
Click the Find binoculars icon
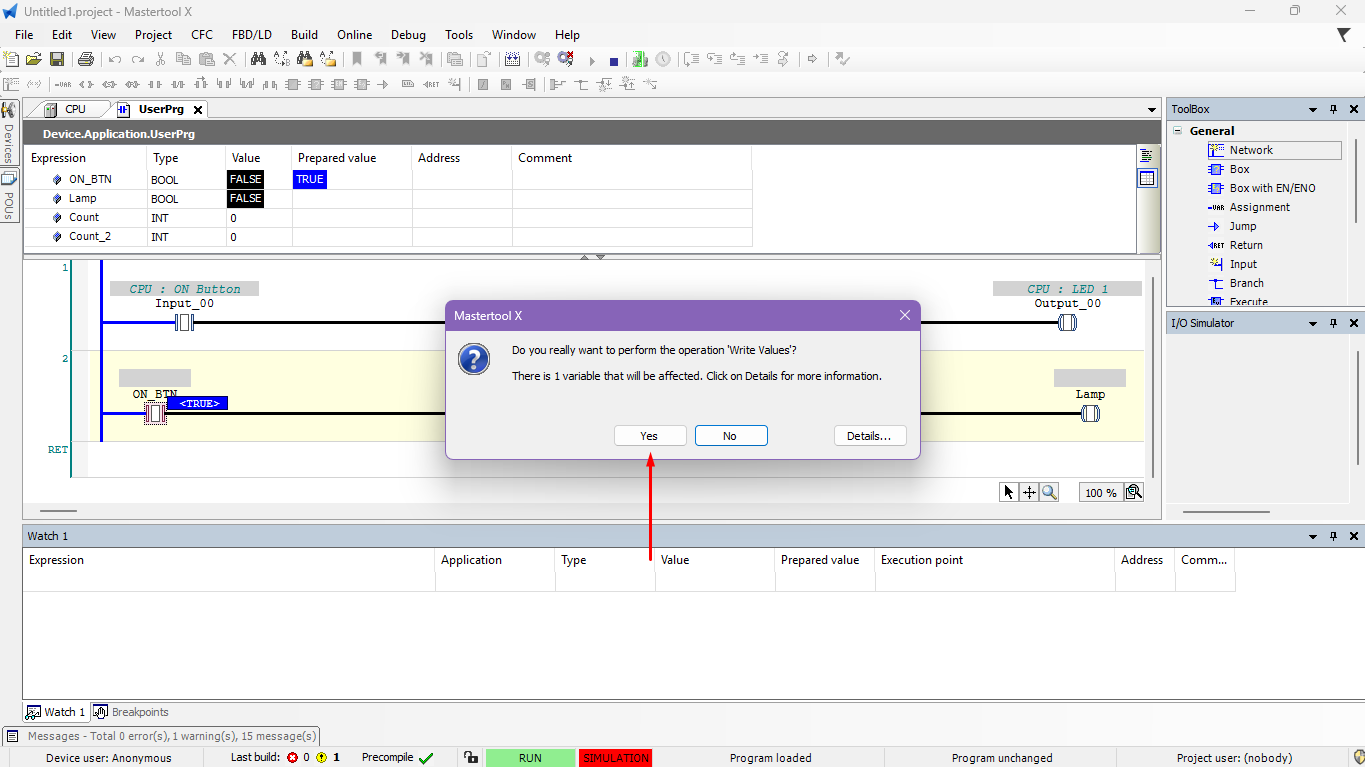click(258, 60)
